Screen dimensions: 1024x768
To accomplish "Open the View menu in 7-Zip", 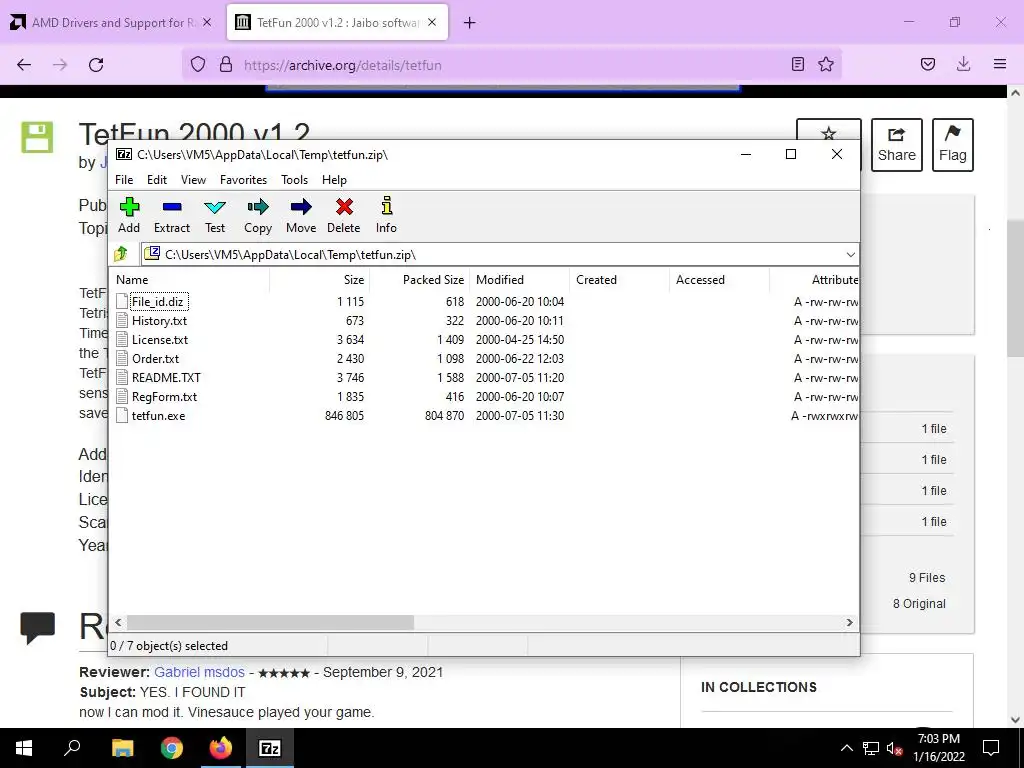I will [193, 180].
